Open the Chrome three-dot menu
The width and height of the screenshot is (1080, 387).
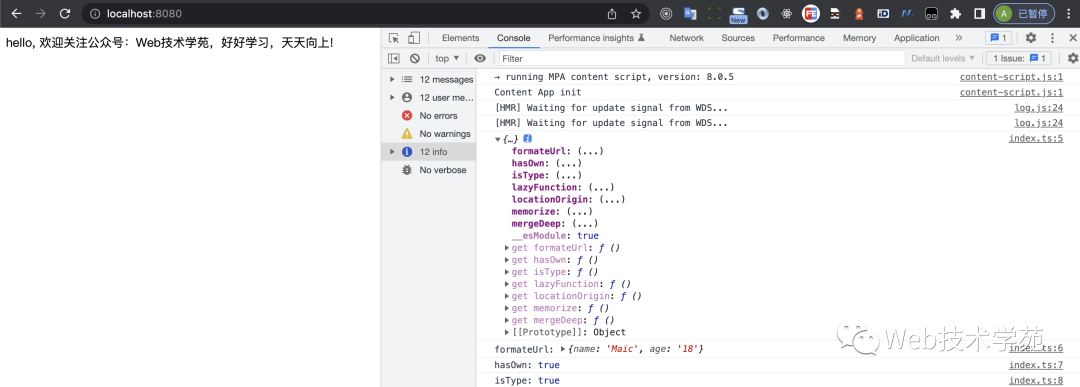click(1069, 13)
